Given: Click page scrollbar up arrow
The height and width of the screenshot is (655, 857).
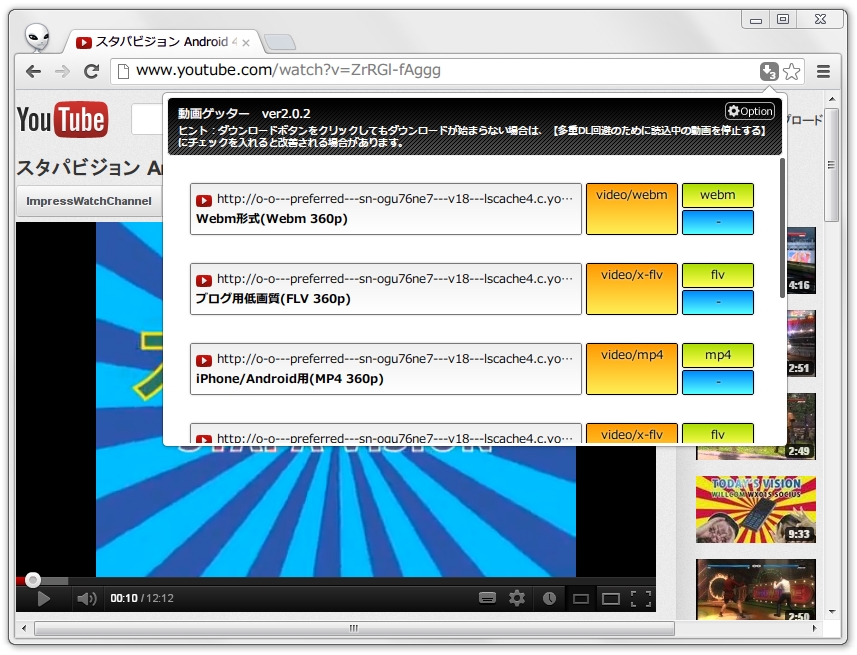Looking at the screenshot, I should [832, 100].
